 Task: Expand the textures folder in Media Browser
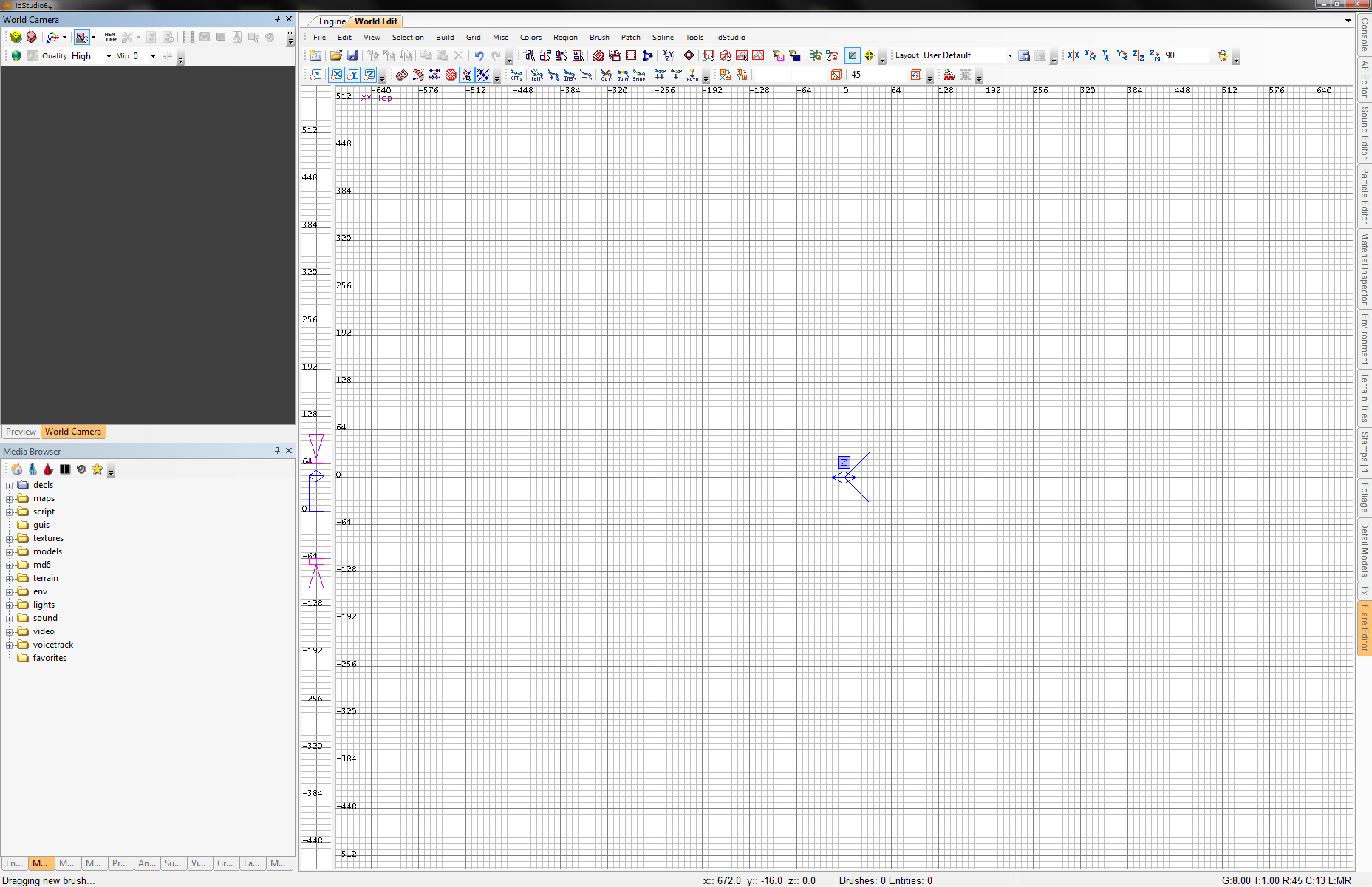click(10, 539)
